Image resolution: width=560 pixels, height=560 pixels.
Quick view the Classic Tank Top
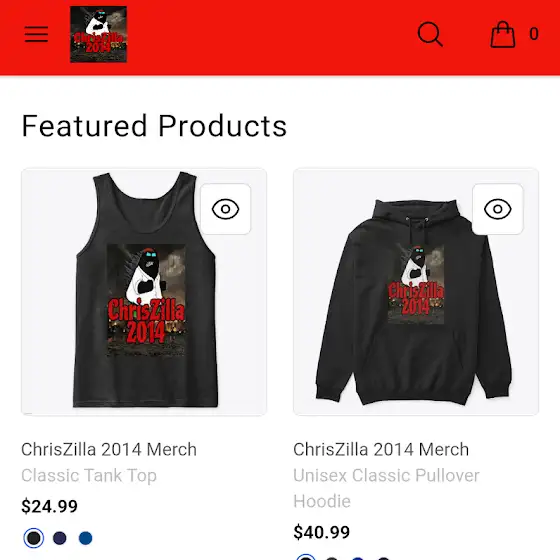225,209
